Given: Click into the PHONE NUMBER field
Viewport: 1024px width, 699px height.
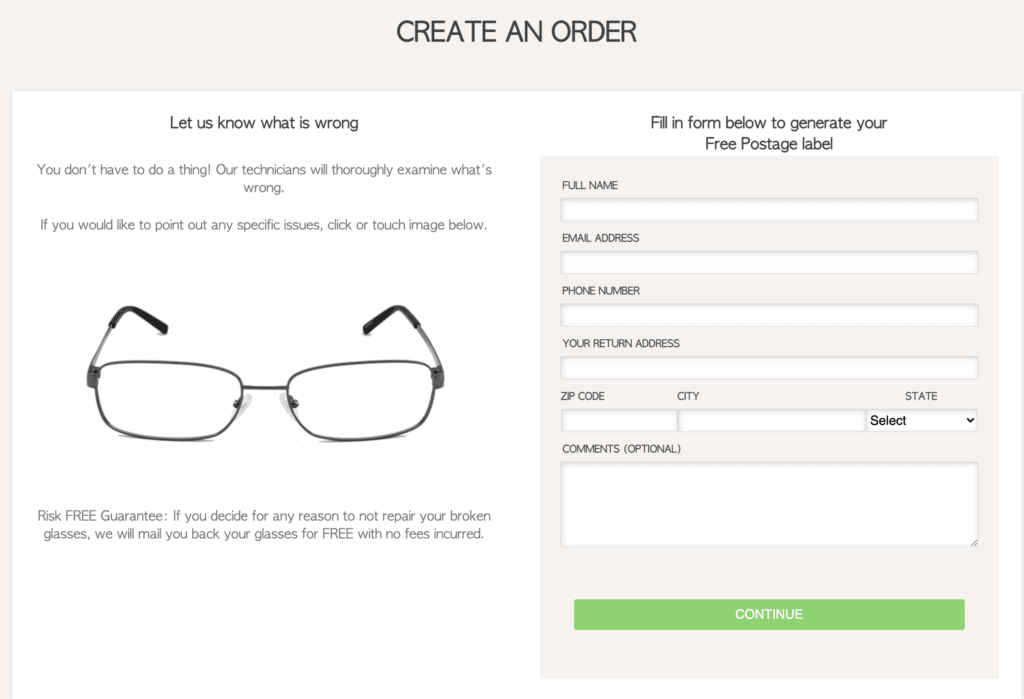Looking at the screenshot, I should [x=768, y=314].
